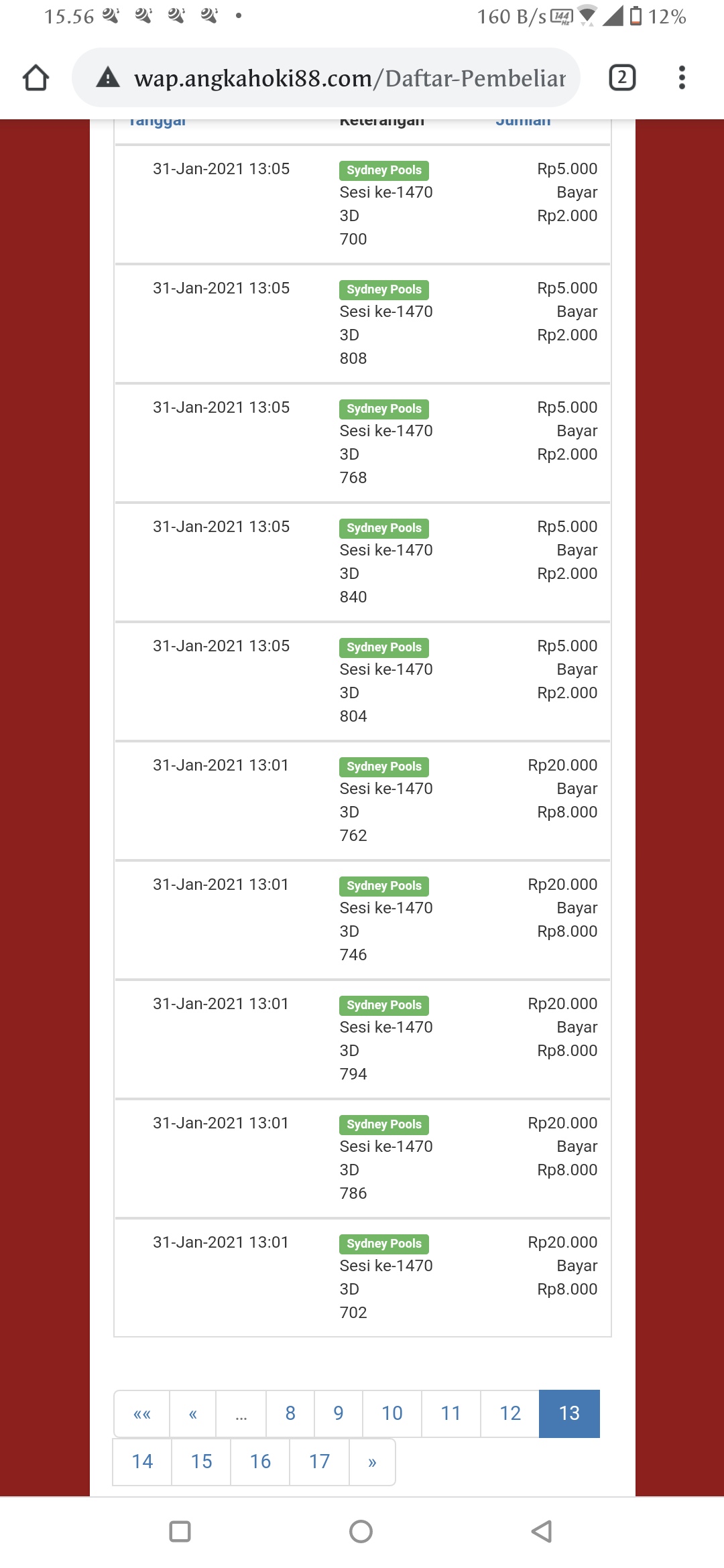
Task: Go to pagination page 12
Action: point(510,1413)
